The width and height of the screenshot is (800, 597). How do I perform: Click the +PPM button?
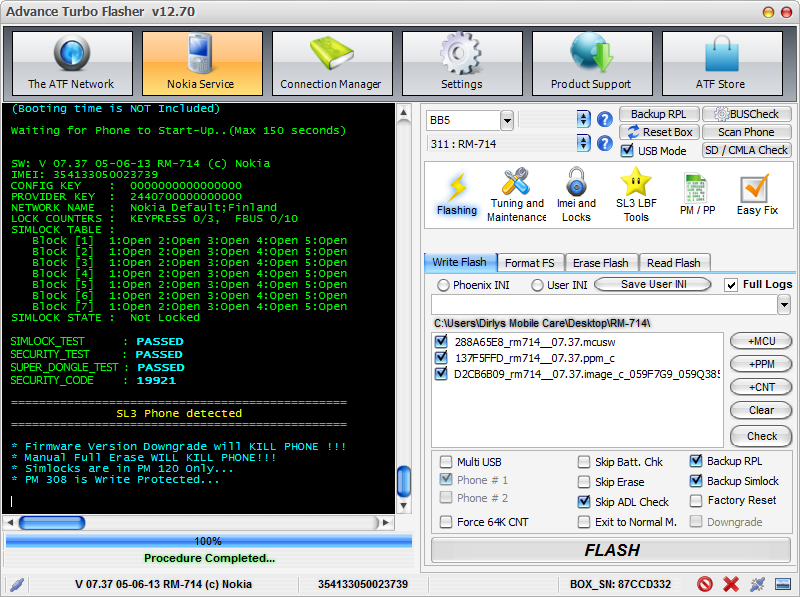coord(761,364)
